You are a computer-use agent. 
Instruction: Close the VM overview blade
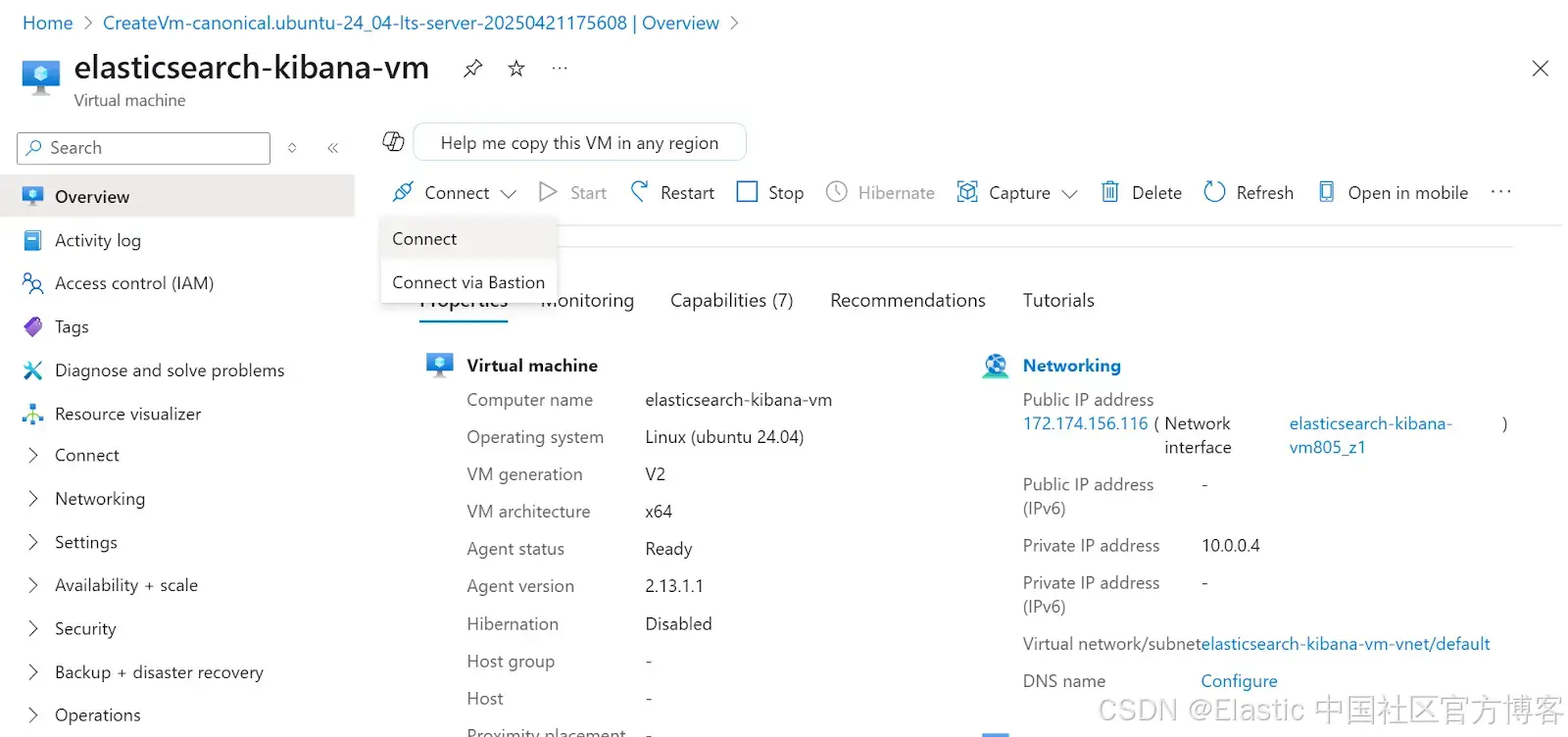pyautogui.click(x=1540, y=69)
